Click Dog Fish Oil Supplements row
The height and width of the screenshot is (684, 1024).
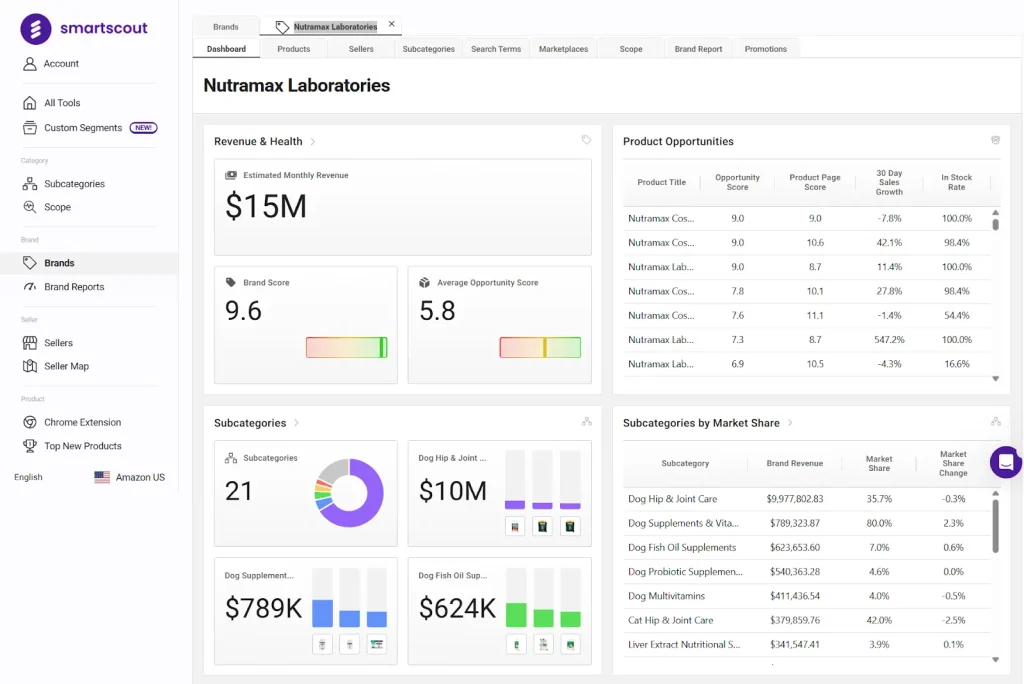[807, 547]
